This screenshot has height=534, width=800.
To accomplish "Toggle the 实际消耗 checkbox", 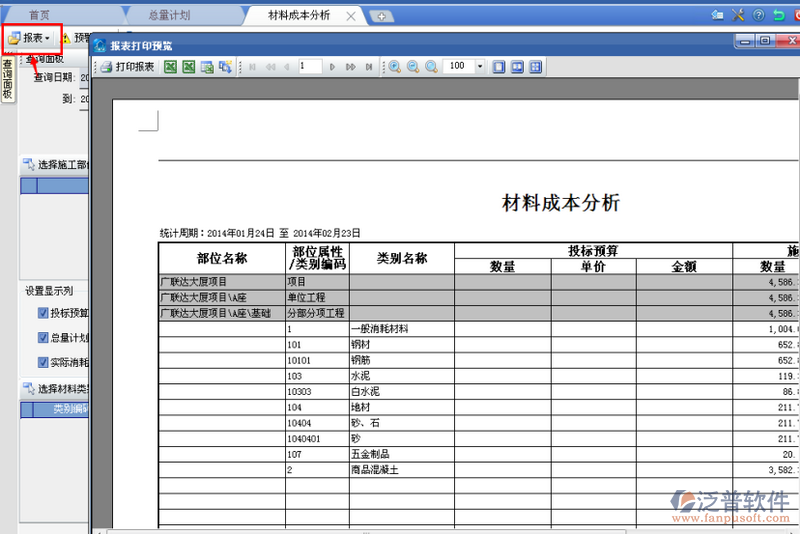I will pos(43,362).
